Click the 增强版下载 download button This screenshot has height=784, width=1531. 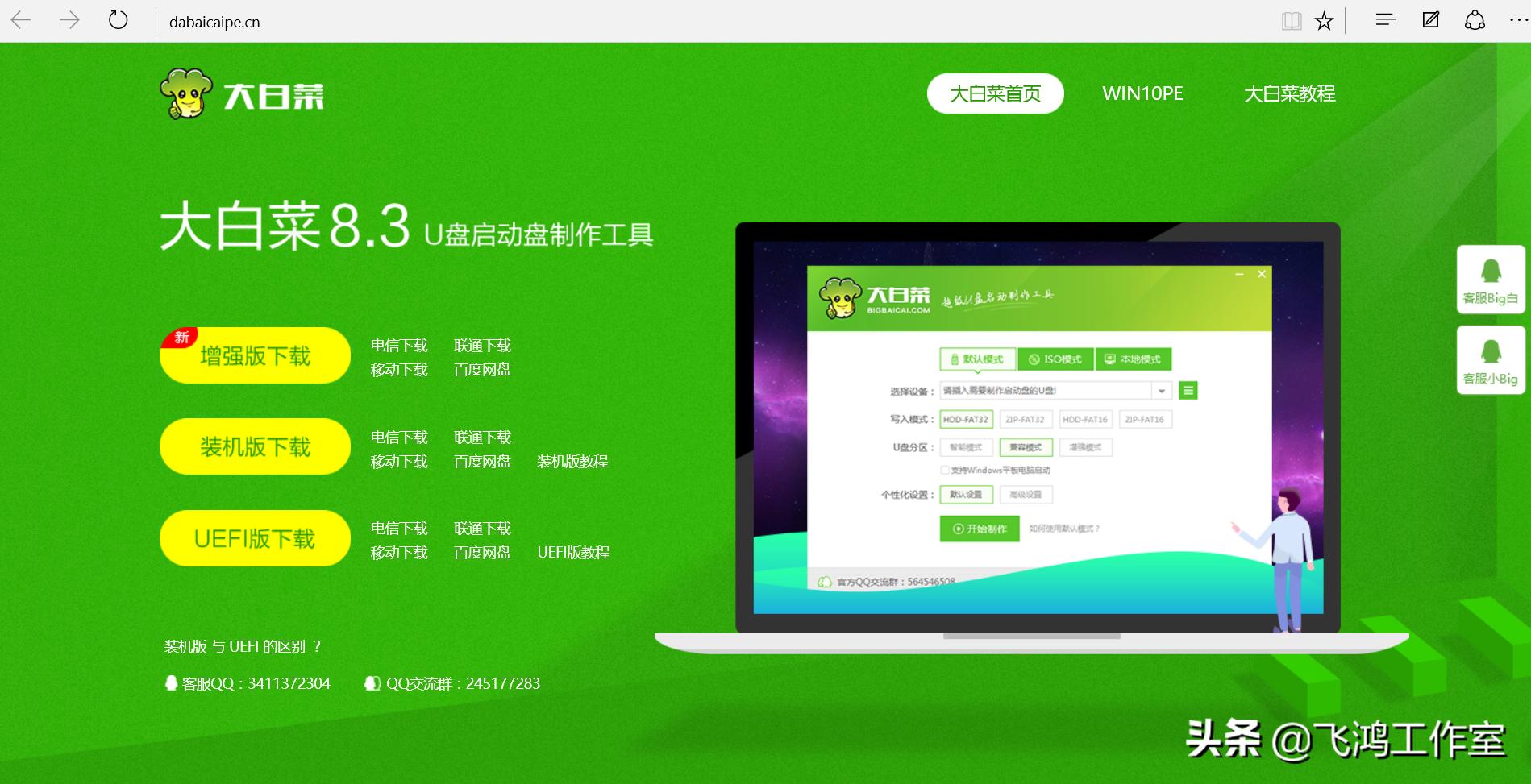255,355
